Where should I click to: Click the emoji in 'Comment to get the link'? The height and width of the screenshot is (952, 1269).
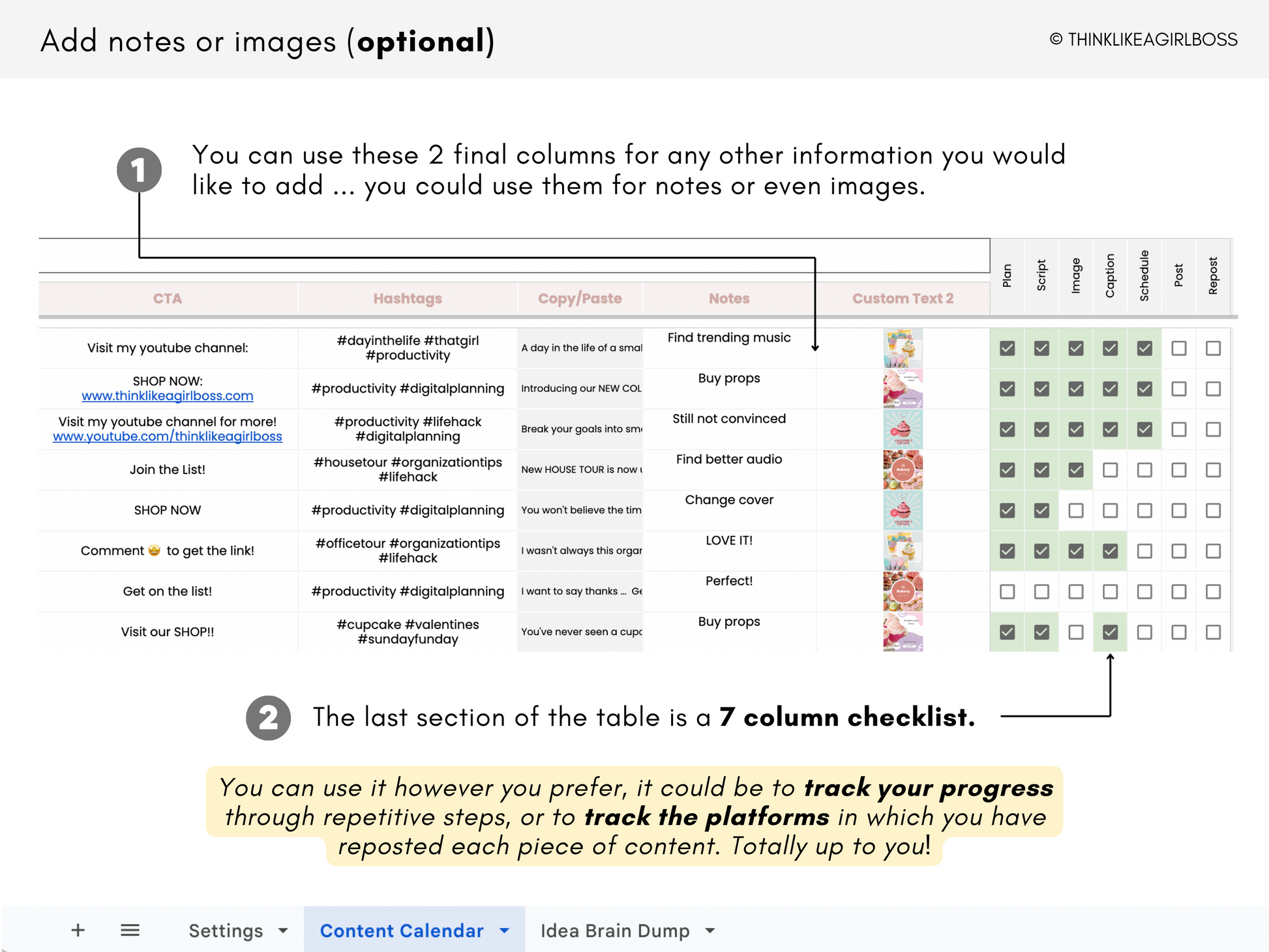[154, 550]
